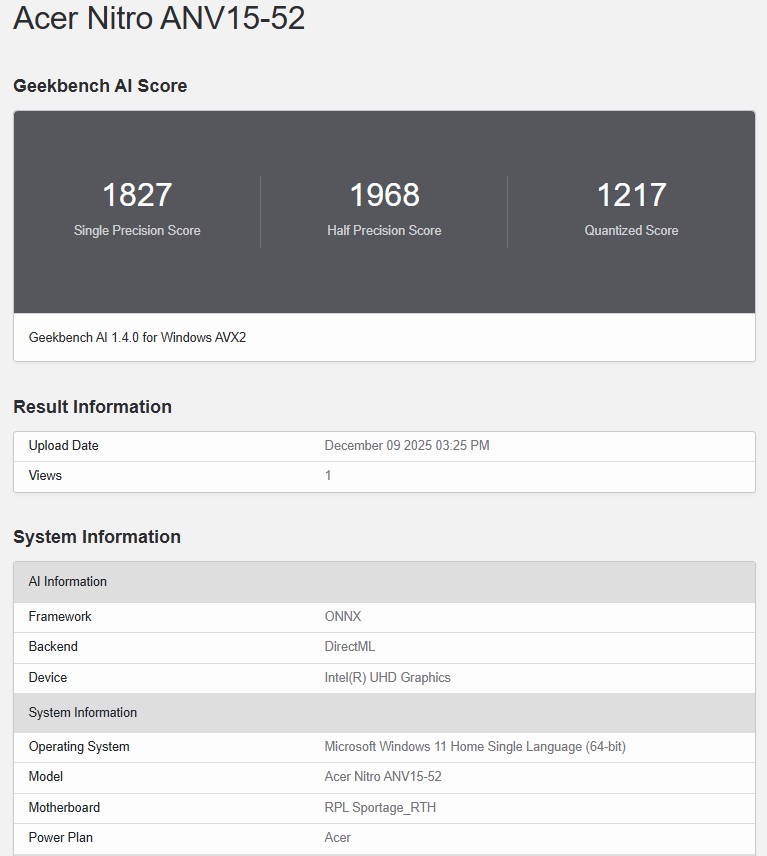Select the 1827 single precision score value
Viewport: 767px width, 856px height.
(x=137, y=195)
